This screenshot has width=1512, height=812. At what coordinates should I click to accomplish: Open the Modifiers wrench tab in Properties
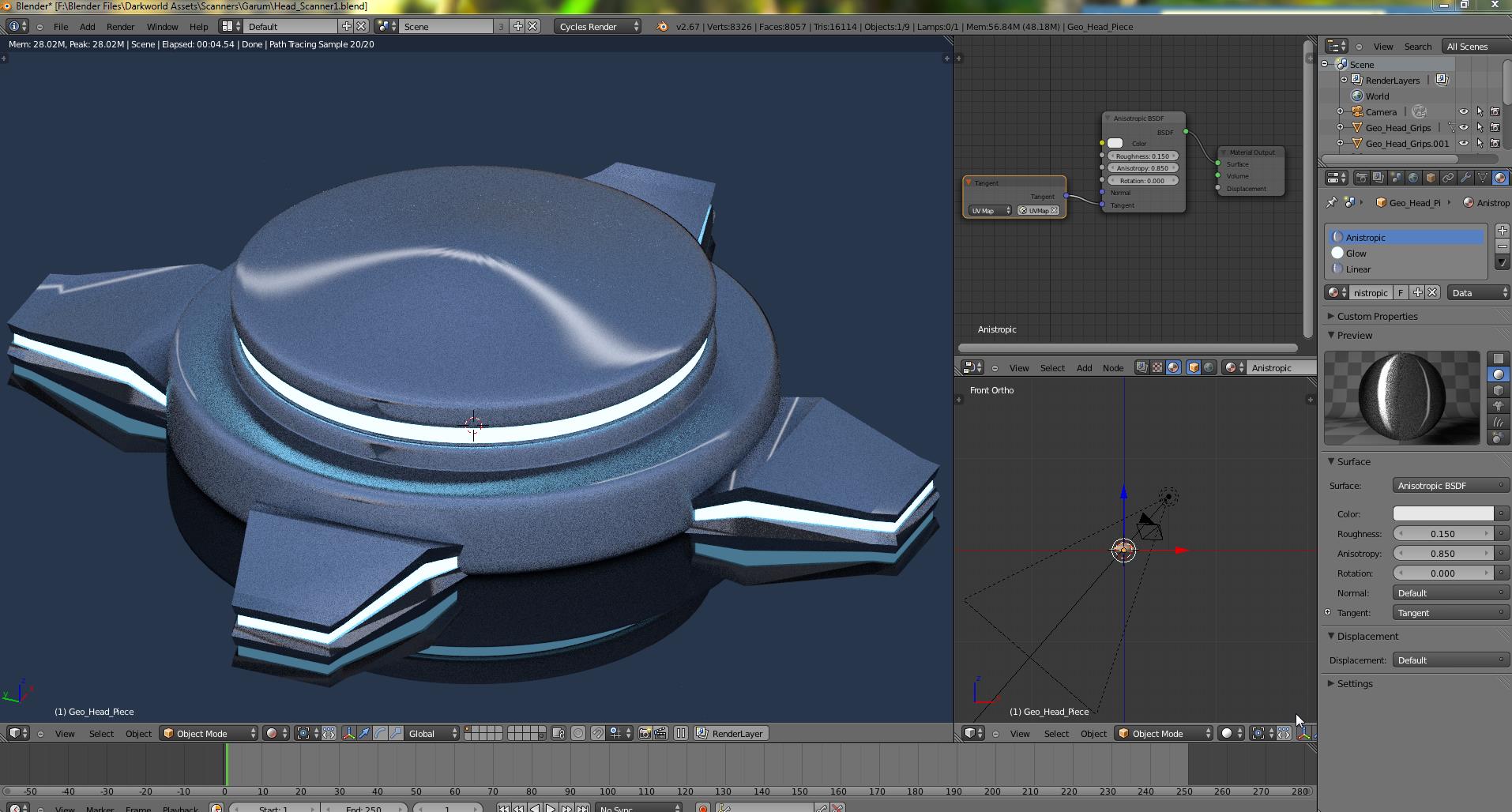[x=1465, y=179]
